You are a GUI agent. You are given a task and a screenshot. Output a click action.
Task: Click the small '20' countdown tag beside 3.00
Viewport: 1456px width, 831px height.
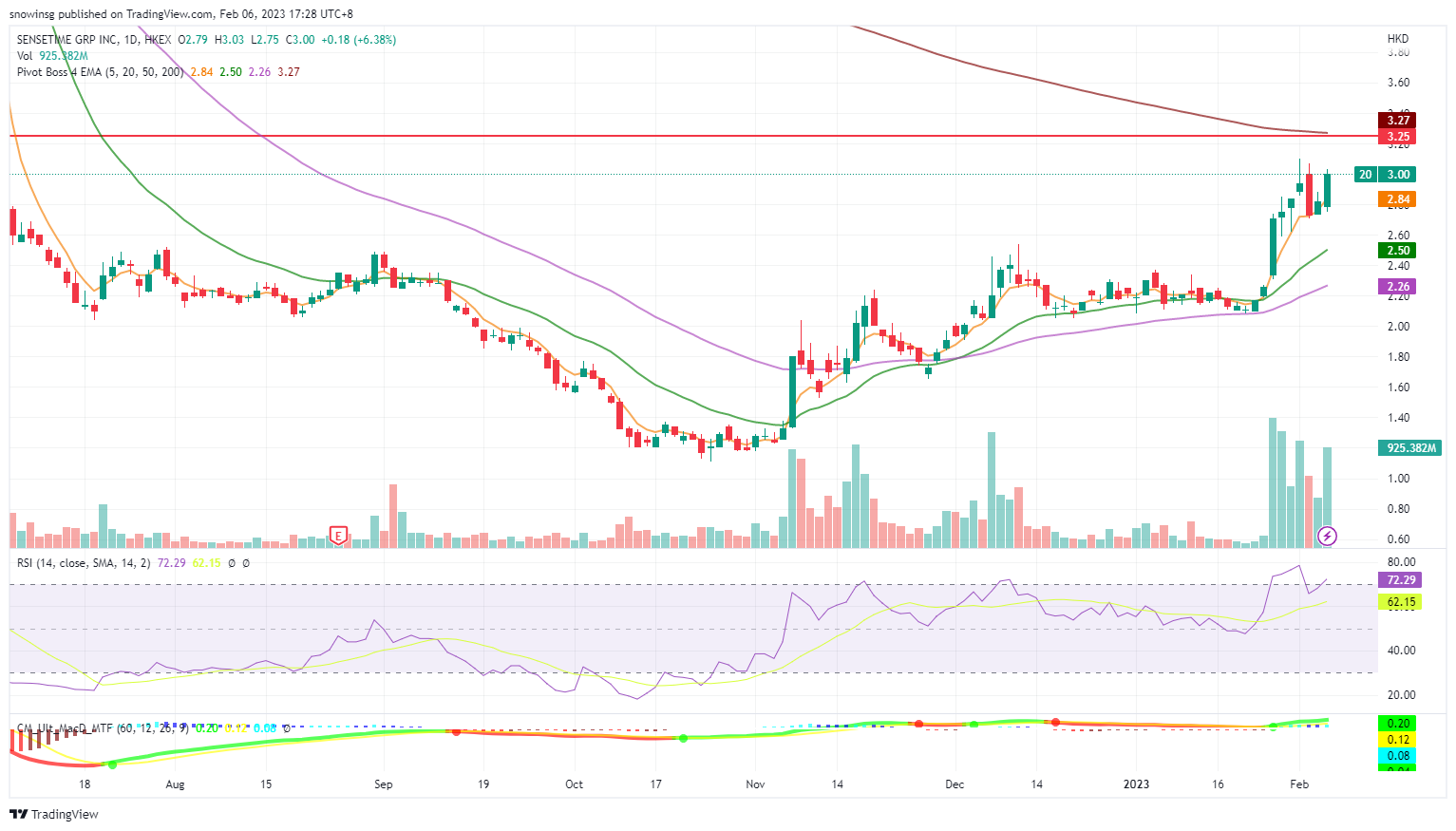click(x=1365, y=175)
